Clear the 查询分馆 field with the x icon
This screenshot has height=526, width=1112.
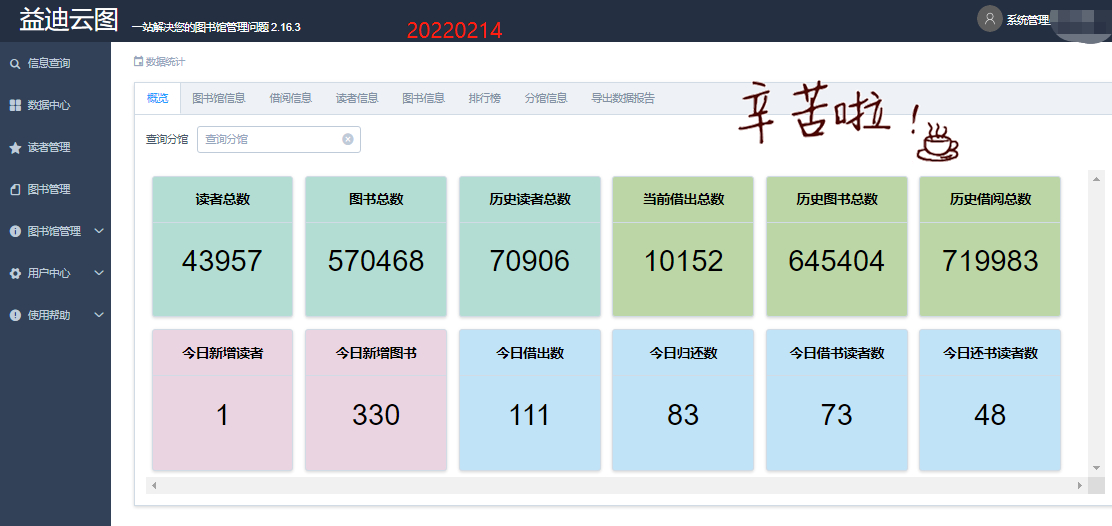[x=348, y=140]
